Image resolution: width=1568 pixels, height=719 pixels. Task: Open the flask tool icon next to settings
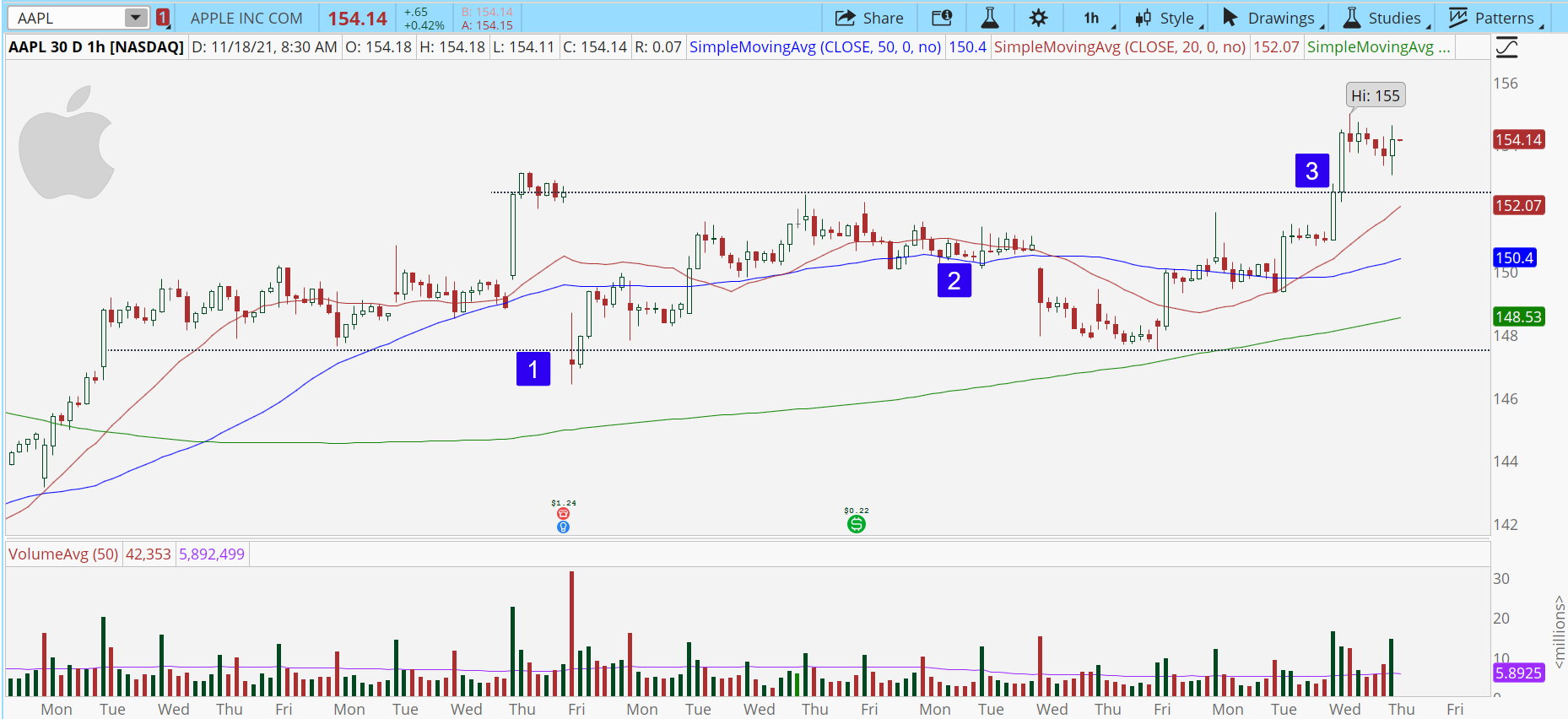(990, 18)
